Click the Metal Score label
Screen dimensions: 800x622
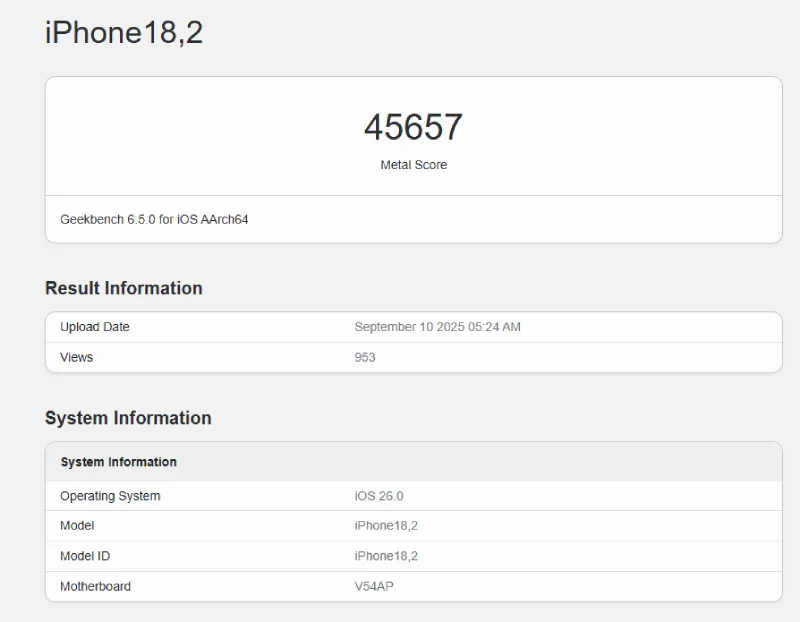point(413,165)
